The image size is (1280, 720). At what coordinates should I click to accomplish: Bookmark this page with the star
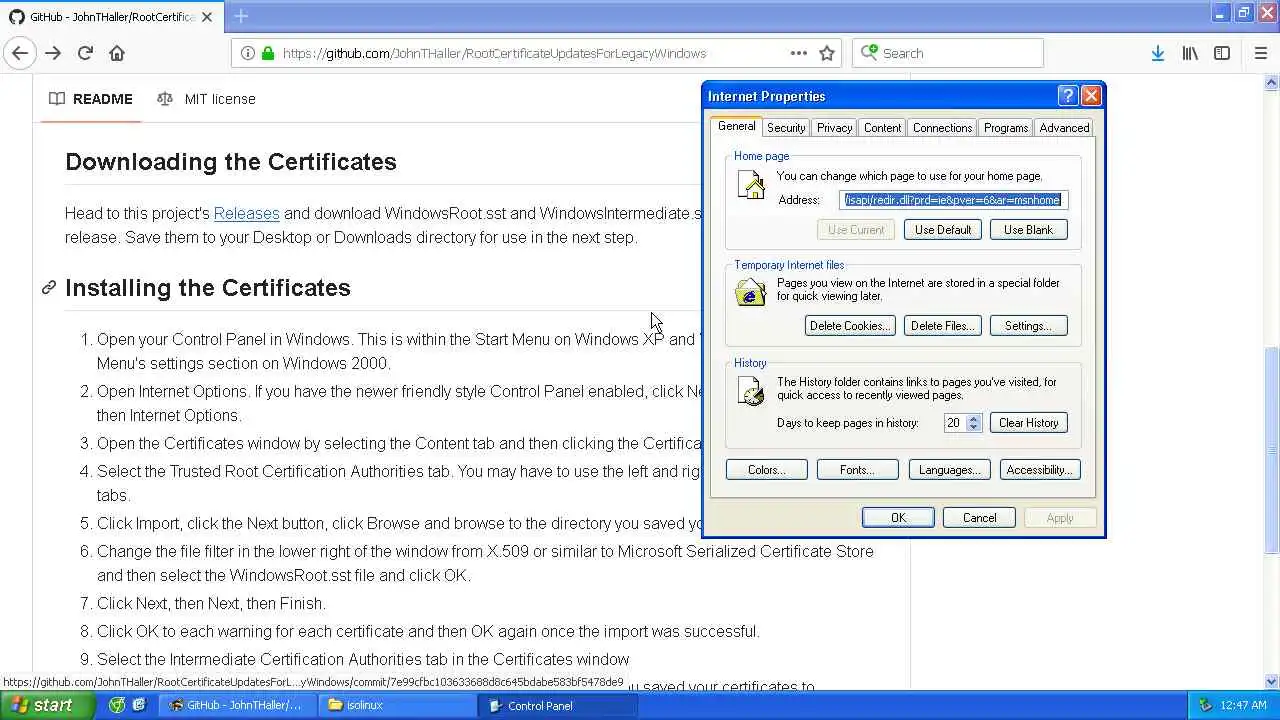(827, 53)
